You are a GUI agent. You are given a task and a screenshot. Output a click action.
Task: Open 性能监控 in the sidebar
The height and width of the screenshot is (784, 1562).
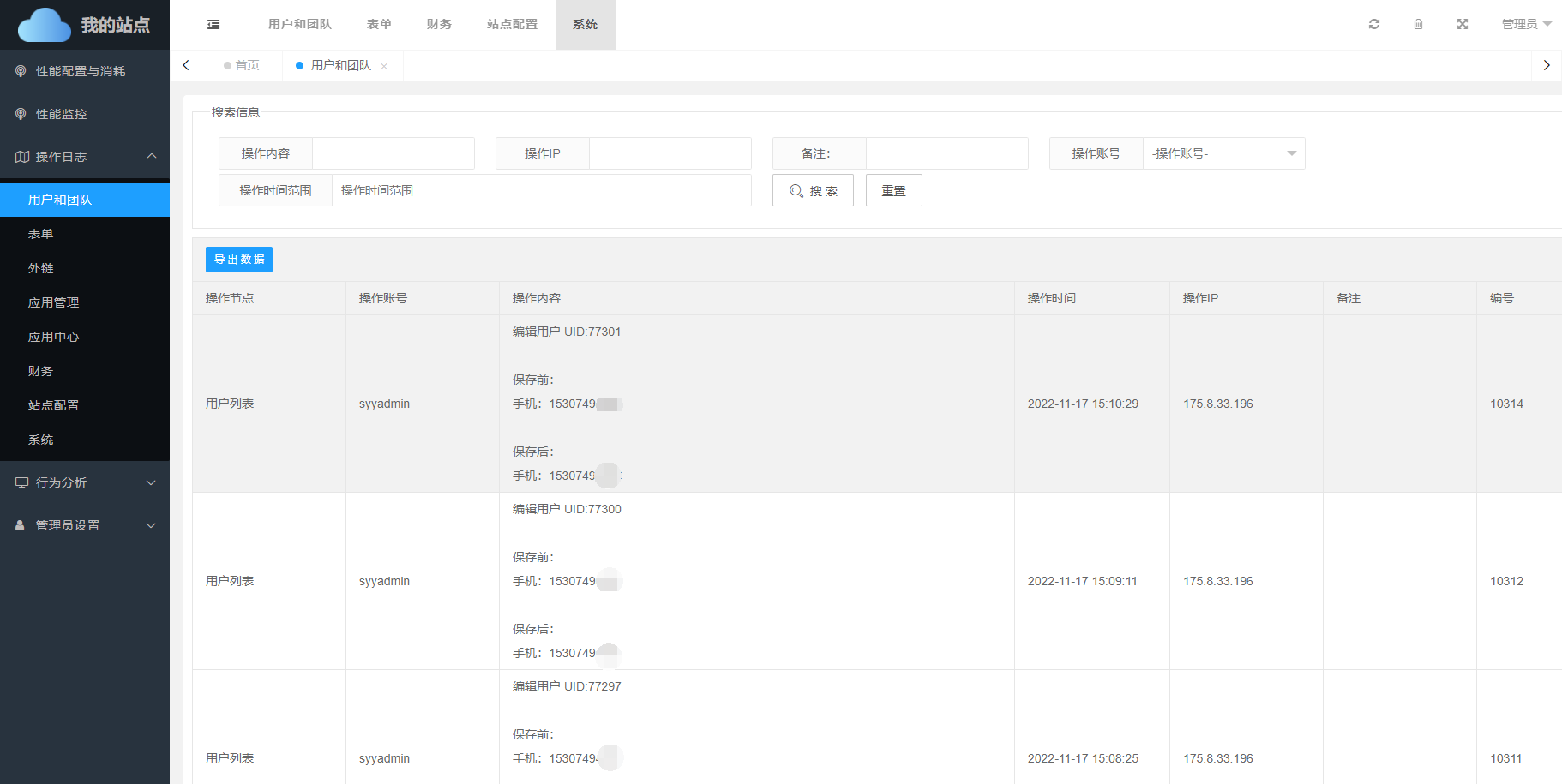click(x=61, y=114)
